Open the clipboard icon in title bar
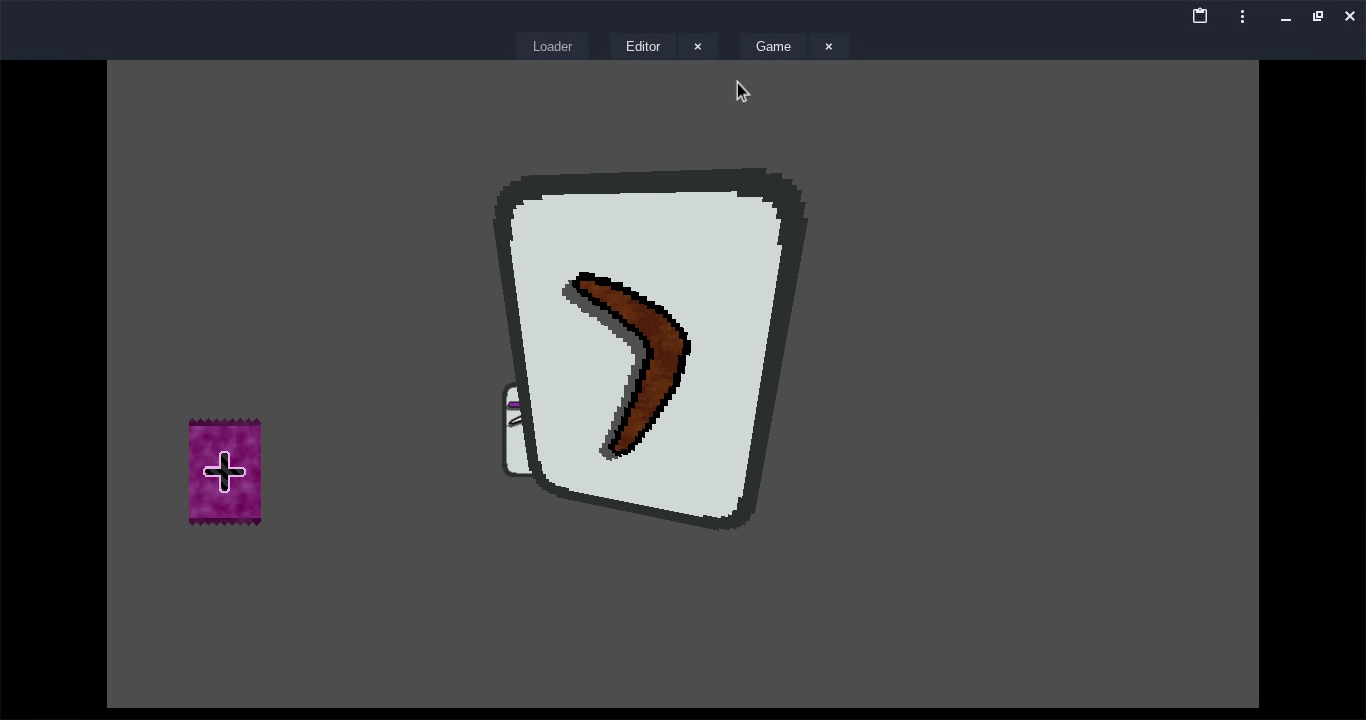 tap(1200, 16)
